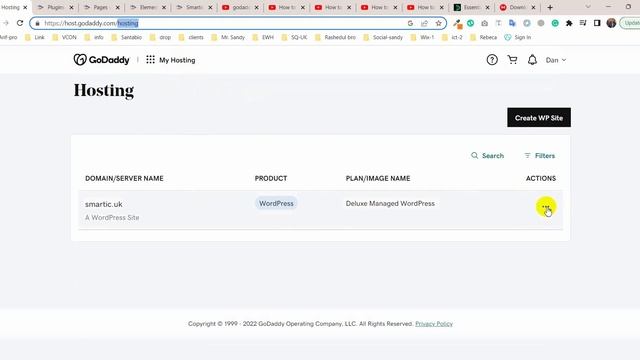Open the Sign In bookmark
This screenshot has height=360, width=640.
point(518,37)
